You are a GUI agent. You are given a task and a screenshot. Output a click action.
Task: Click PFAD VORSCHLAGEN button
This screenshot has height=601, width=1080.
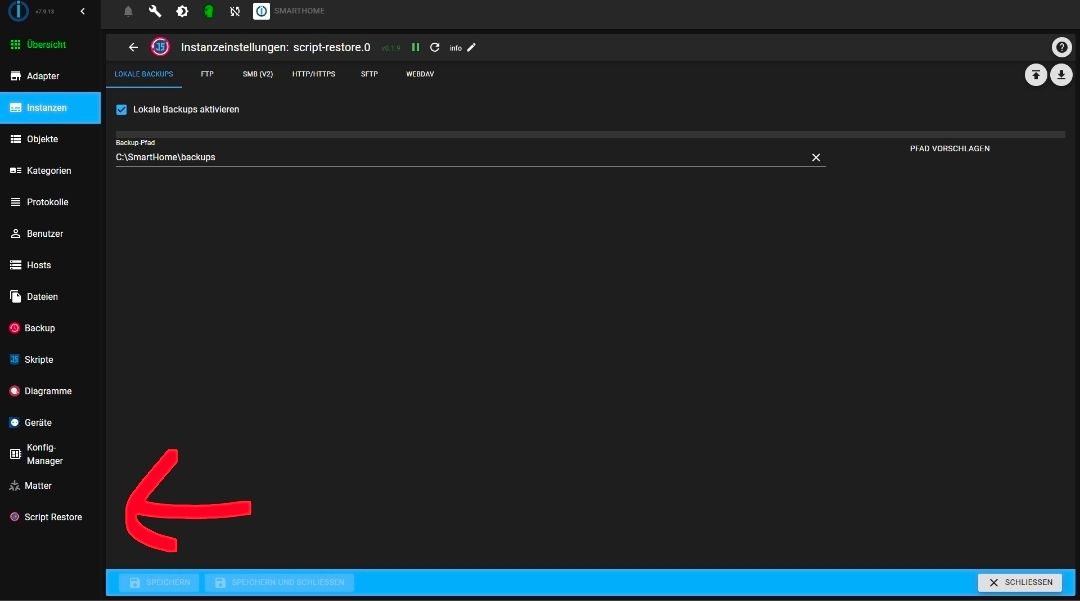pos(950,149)
